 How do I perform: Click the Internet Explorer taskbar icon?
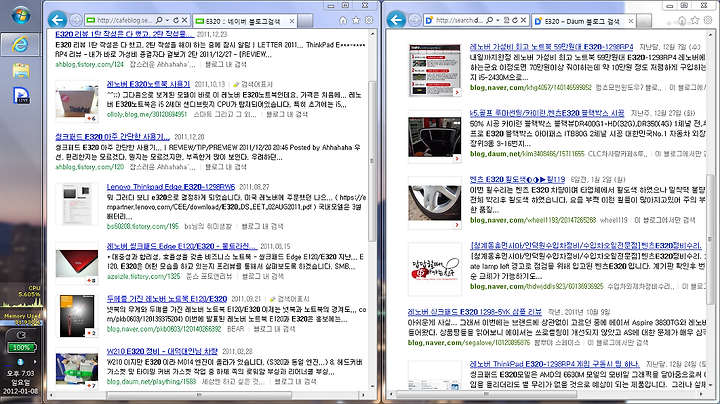pos(20,44)
